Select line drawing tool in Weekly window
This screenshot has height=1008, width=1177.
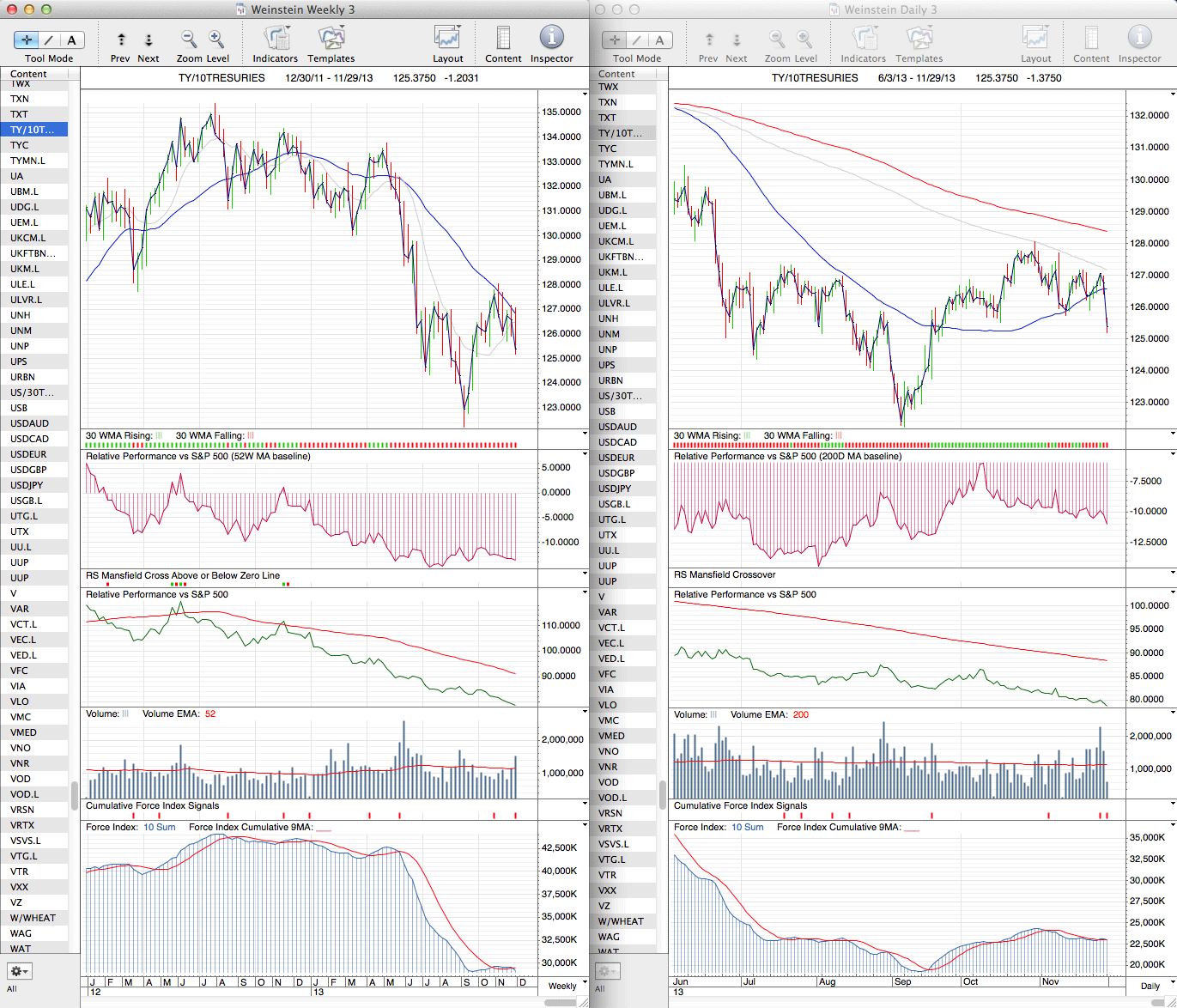click(49, 39)
